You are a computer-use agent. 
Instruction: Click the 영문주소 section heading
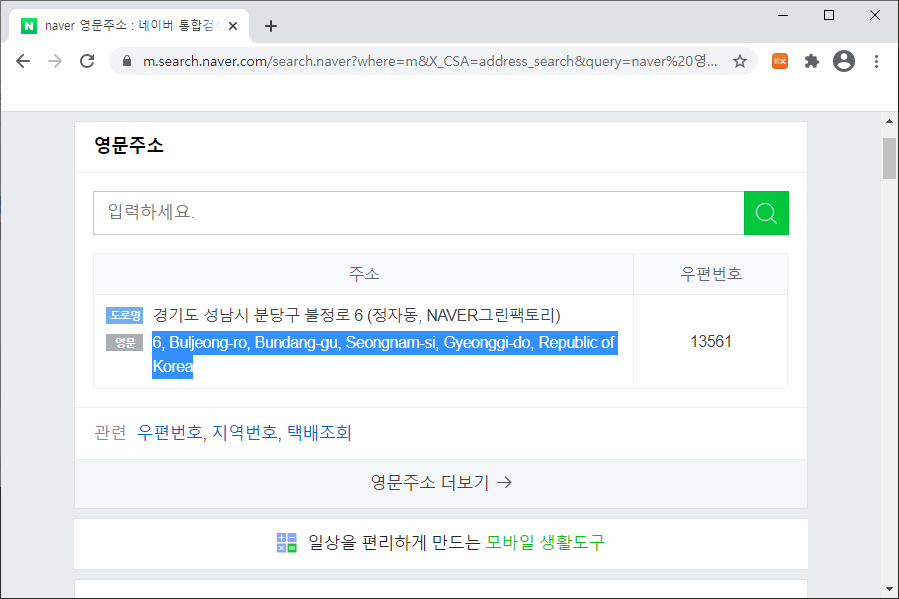[x=129, y=145]
